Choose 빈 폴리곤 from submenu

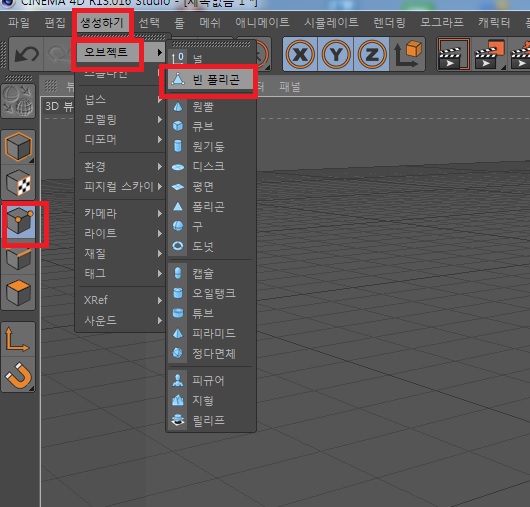pos(211,80)
